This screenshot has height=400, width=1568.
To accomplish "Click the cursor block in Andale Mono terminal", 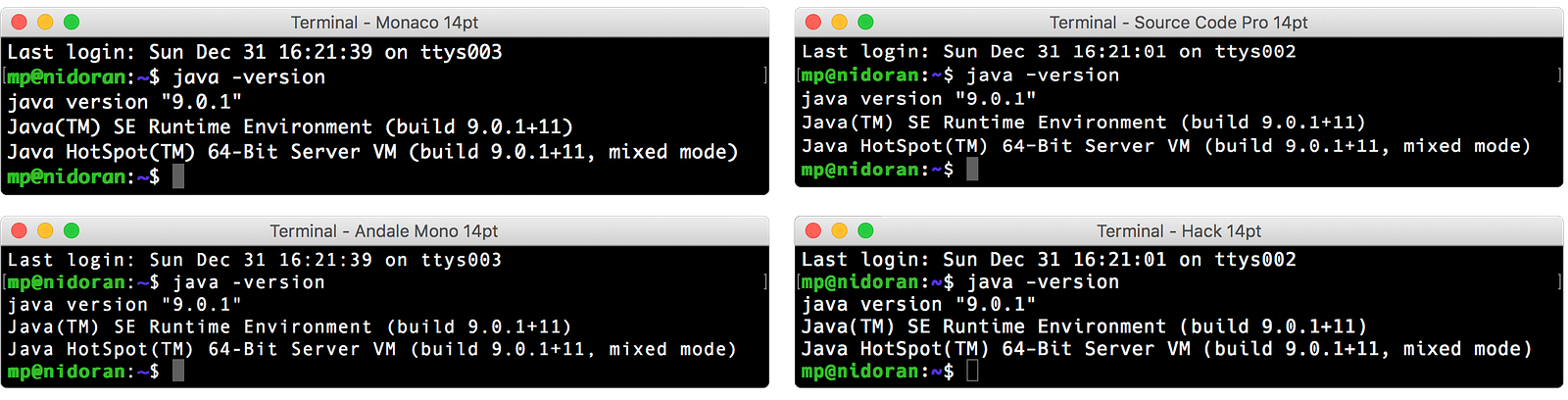I will pos(178,371).
